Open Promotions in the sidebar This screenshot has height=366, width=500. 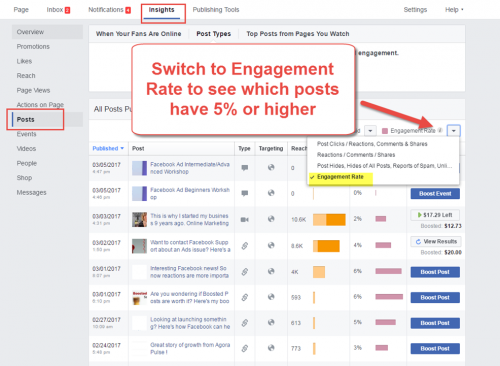click(33, 47)
